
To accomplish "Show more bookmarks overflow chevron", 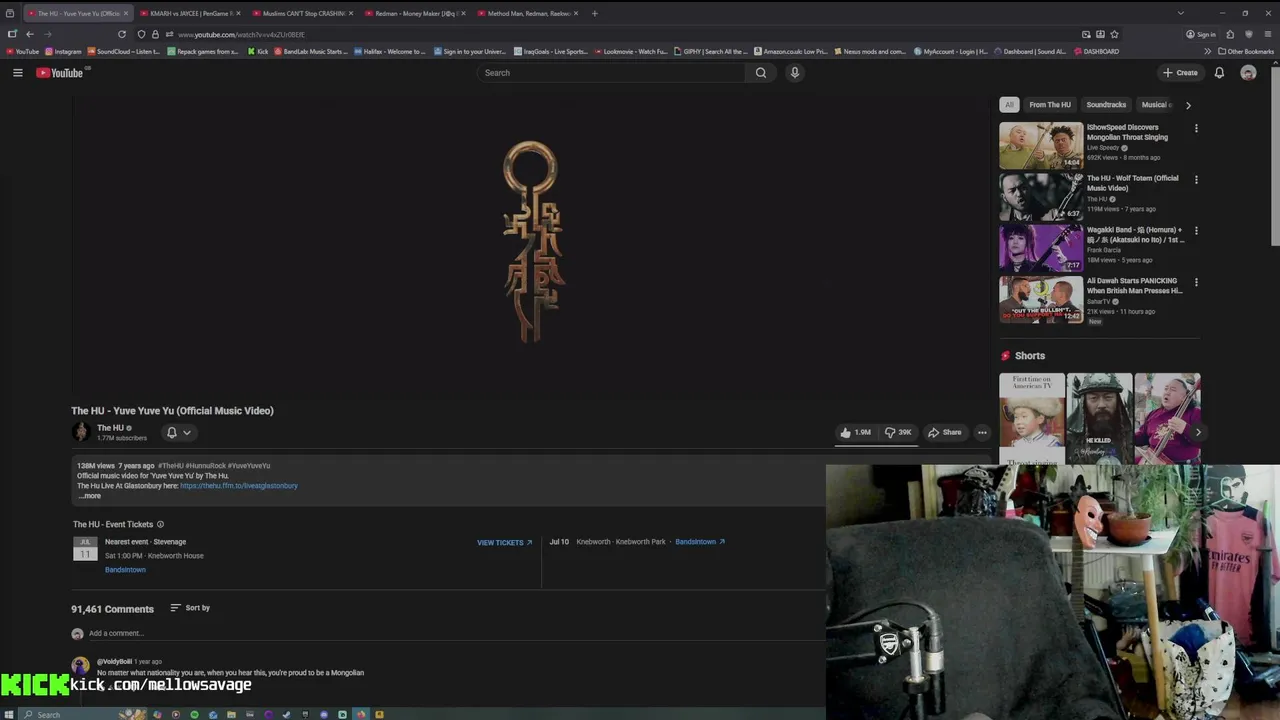I will pos(1207,51).
